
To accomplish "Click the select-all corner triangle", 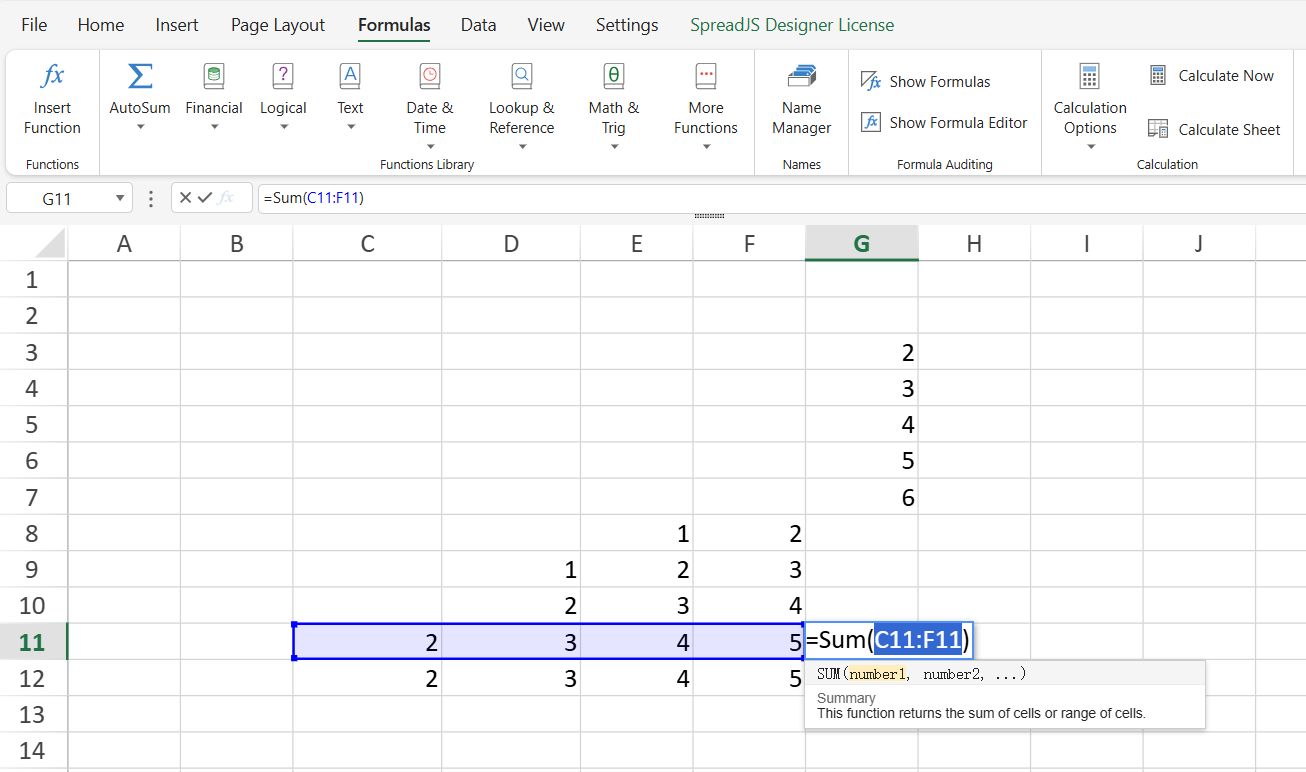I will 50,243.
